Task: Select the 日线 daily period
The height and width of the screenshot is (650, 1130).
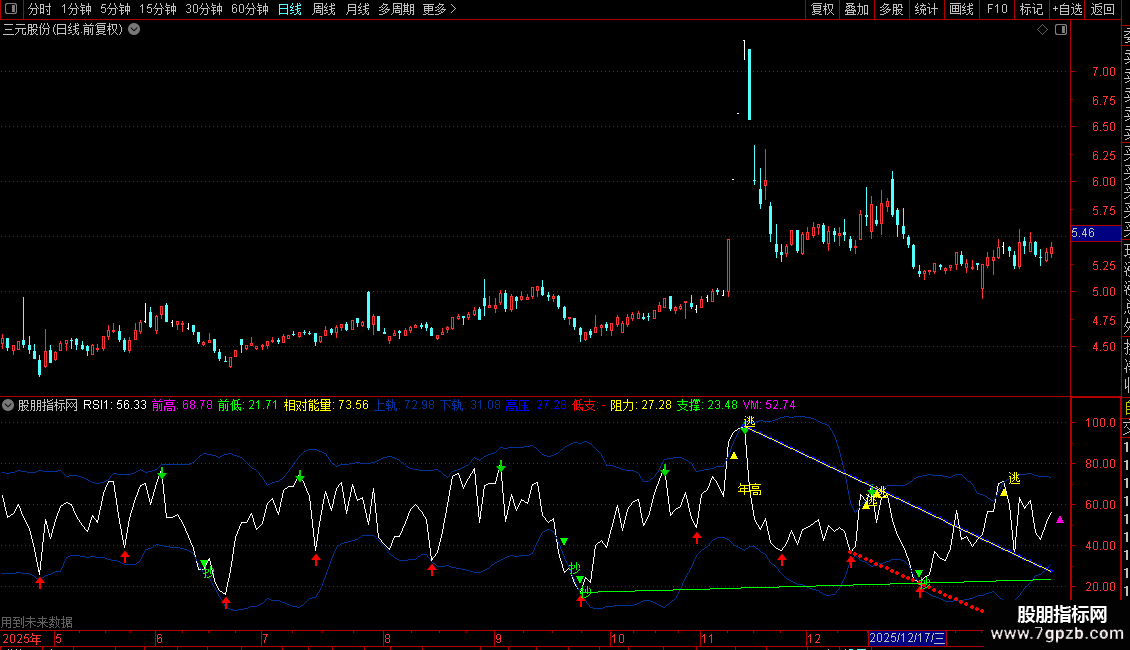Action: tap(290, 9)
